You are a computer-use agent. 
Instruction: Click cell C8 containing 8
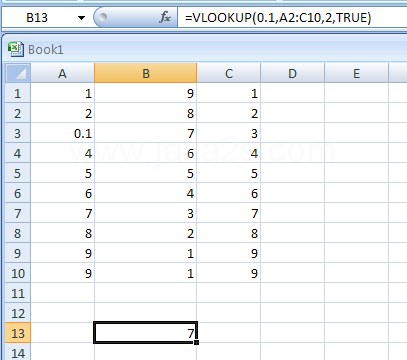coord(229,233)
